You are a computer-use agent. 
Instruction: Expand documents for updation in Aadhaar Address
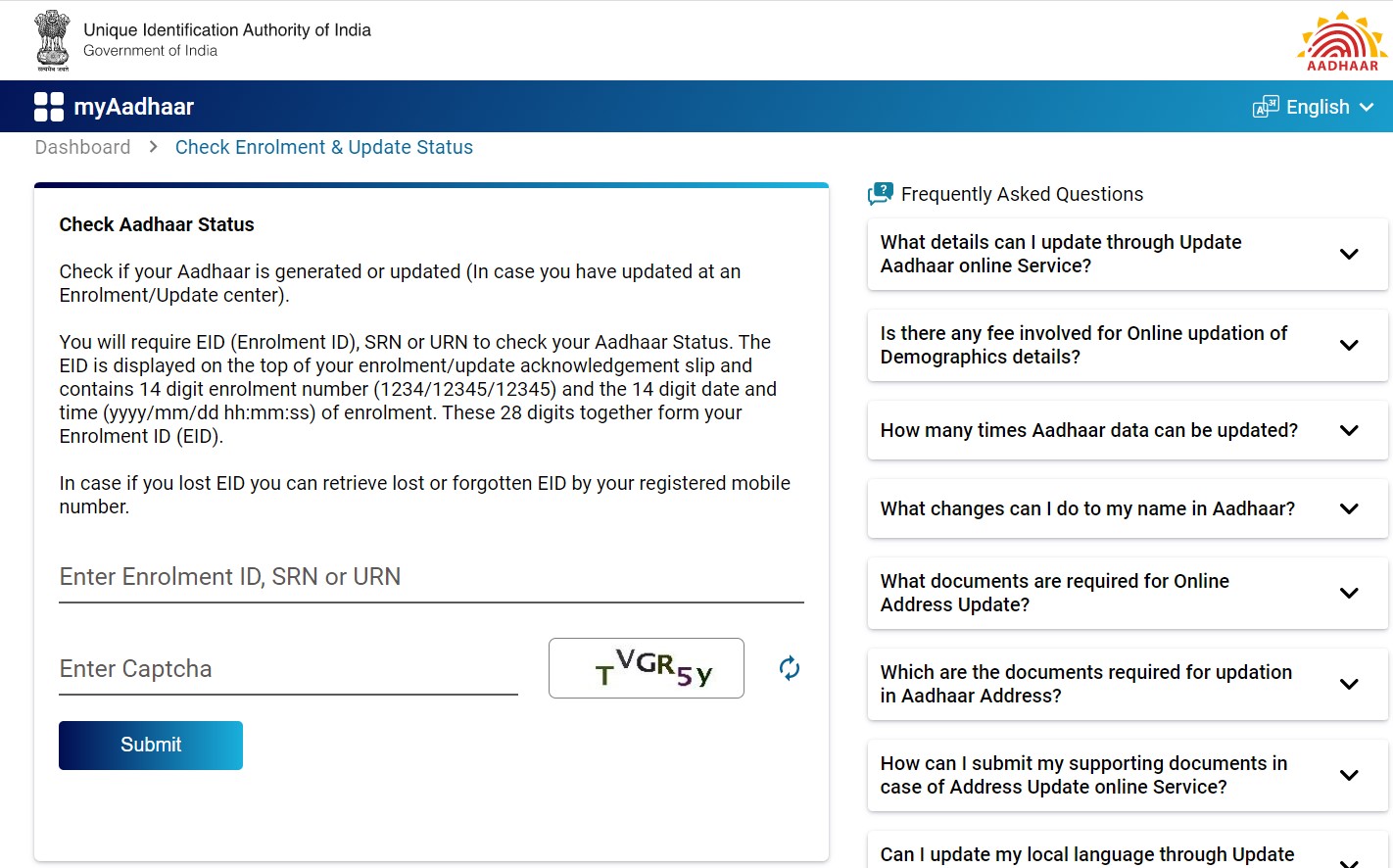1348,684
